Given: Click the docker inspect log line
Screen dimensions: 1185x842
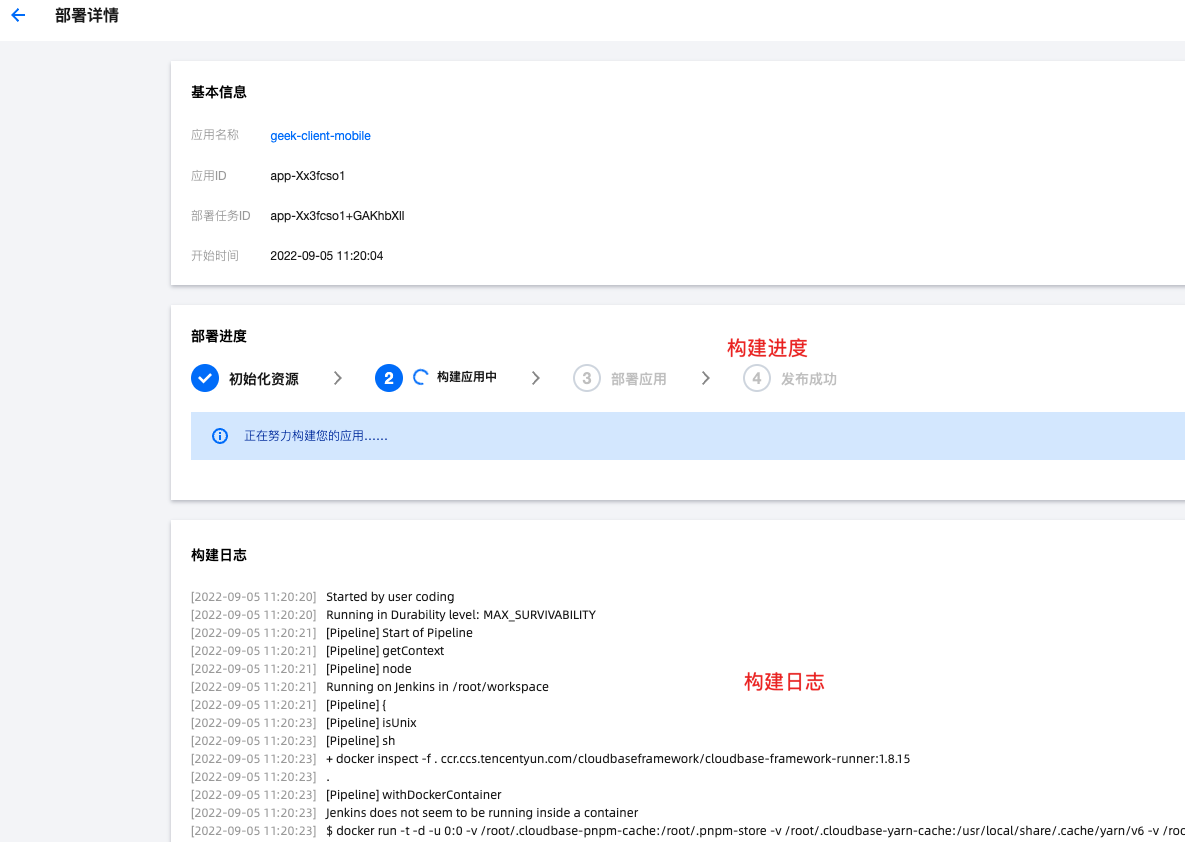Looking at the screenshot, I should click(617, 759).
